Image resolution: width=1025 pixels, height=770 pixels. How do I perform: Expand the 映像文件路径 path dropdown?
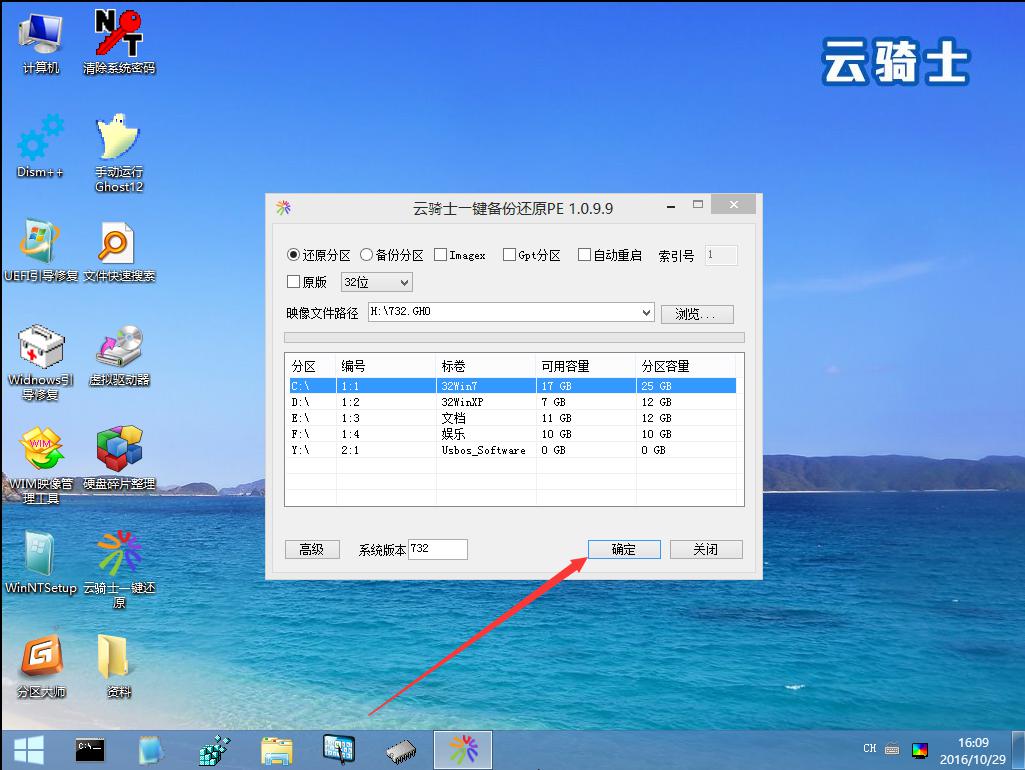[645, 313]
